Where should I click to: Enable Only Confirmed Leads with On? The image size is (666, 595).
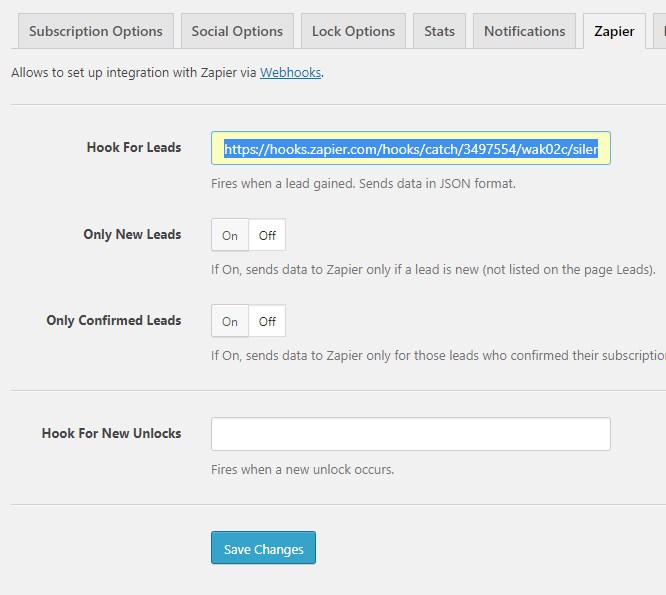tap(230, 322)
